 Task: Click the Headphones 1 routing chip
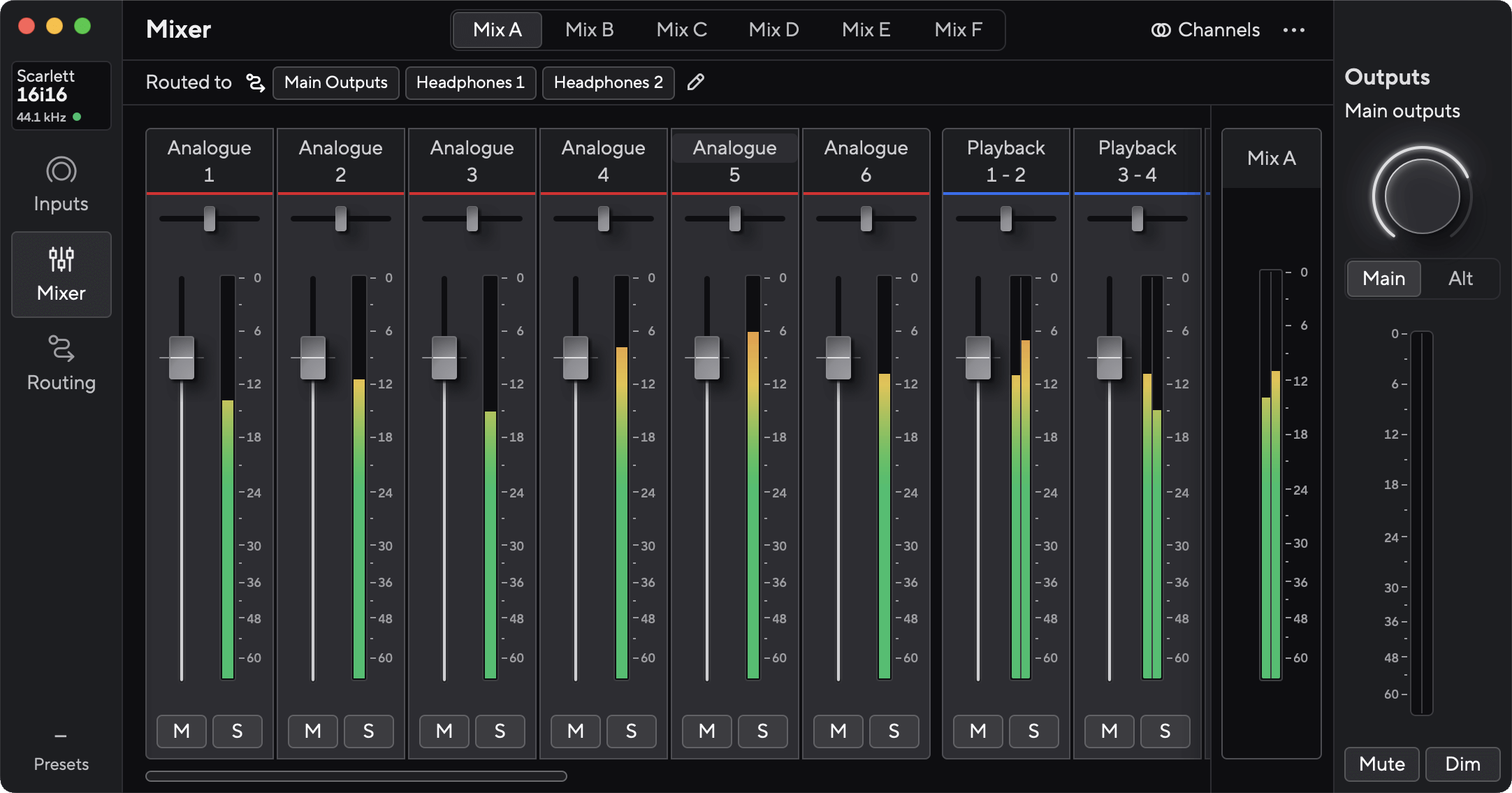tap(471, 83)
